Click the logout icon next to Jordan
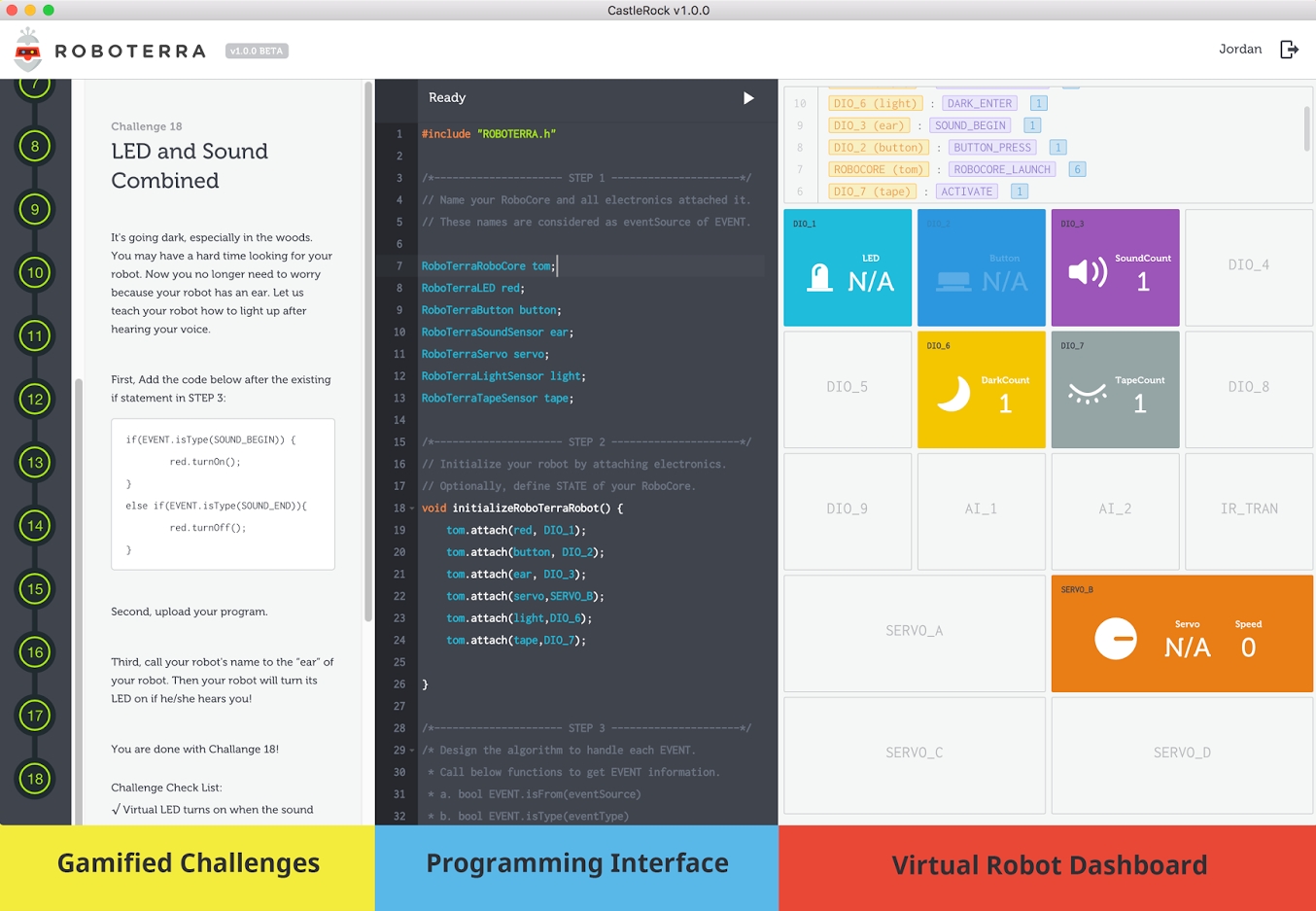 1289,50
